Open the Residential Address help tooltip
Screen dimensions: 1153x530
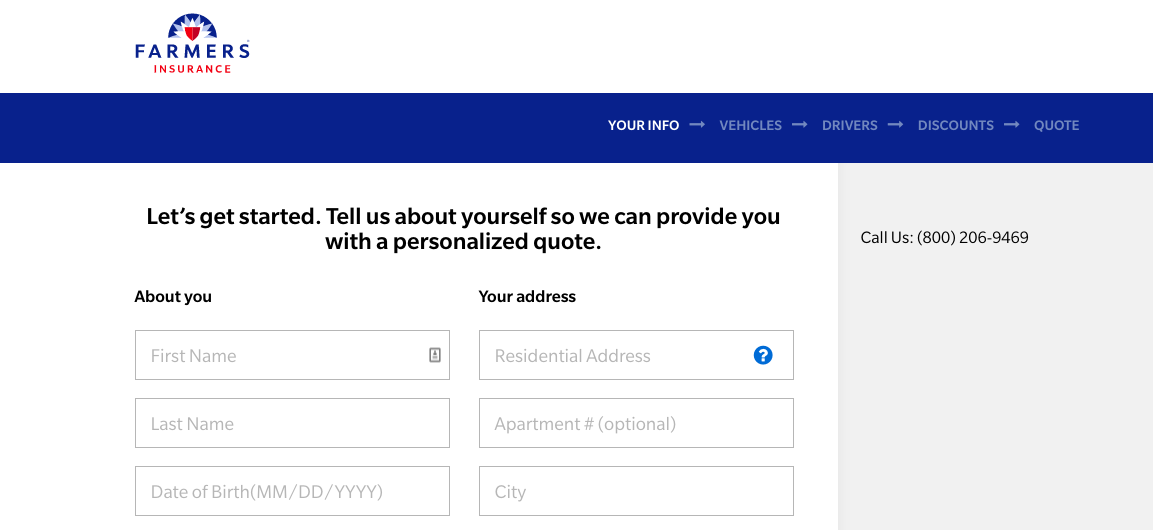coord(763,355)
